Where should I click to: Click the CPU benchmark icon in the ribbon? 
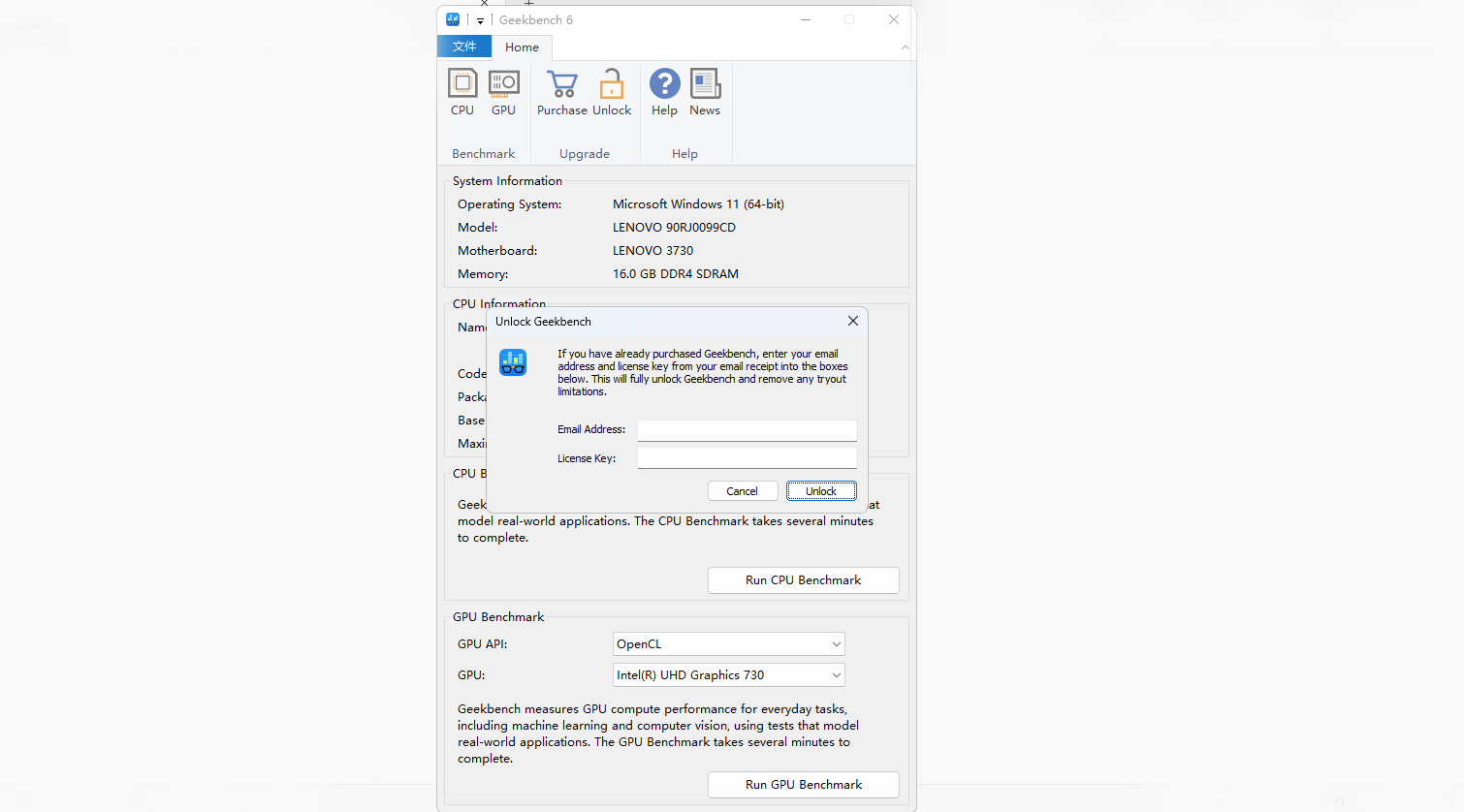(462, 93)
